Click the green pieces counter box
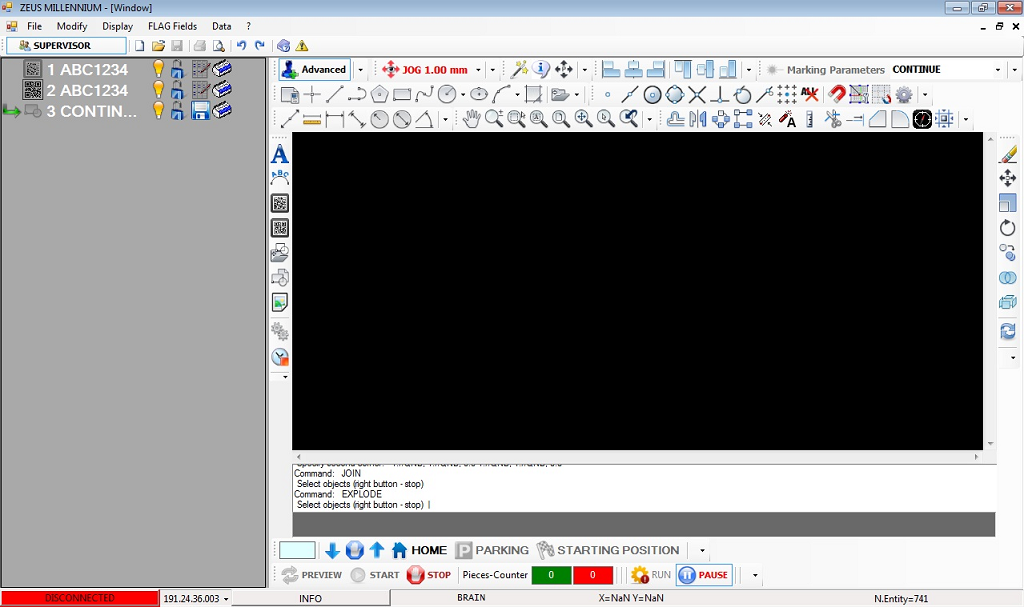This screenshot has height=607, width=1024. (551, 575)
